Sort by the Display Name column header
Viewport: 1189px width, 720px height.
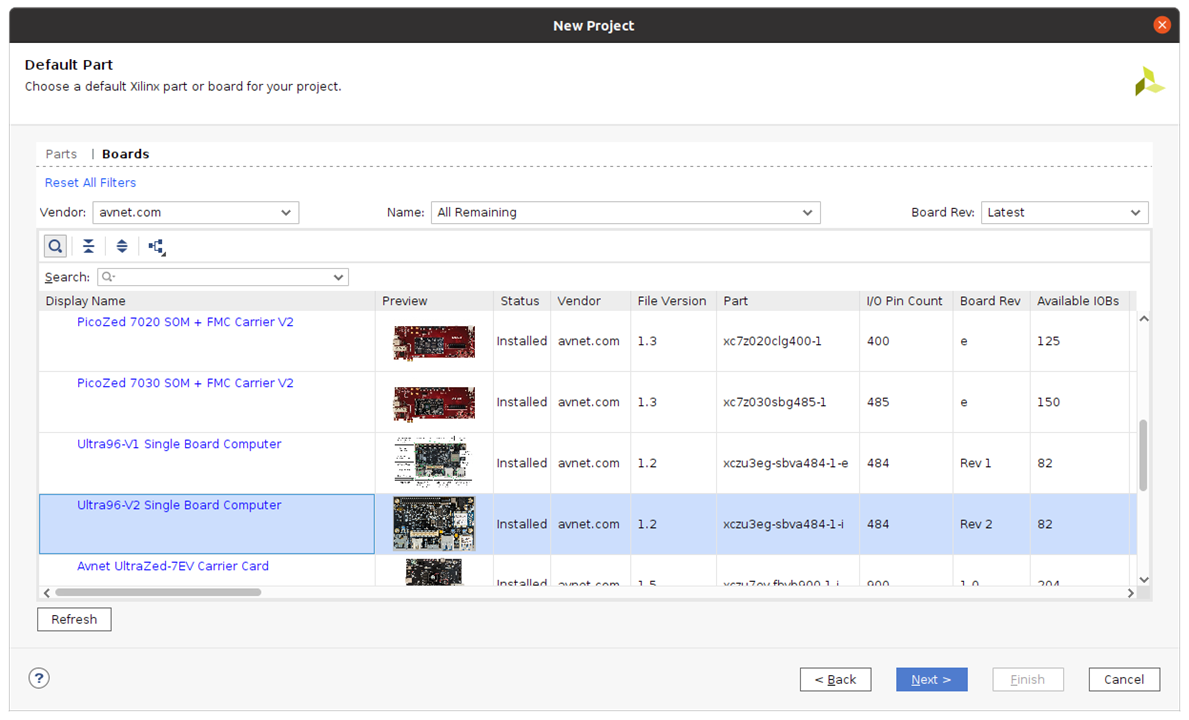pos(207,301)
